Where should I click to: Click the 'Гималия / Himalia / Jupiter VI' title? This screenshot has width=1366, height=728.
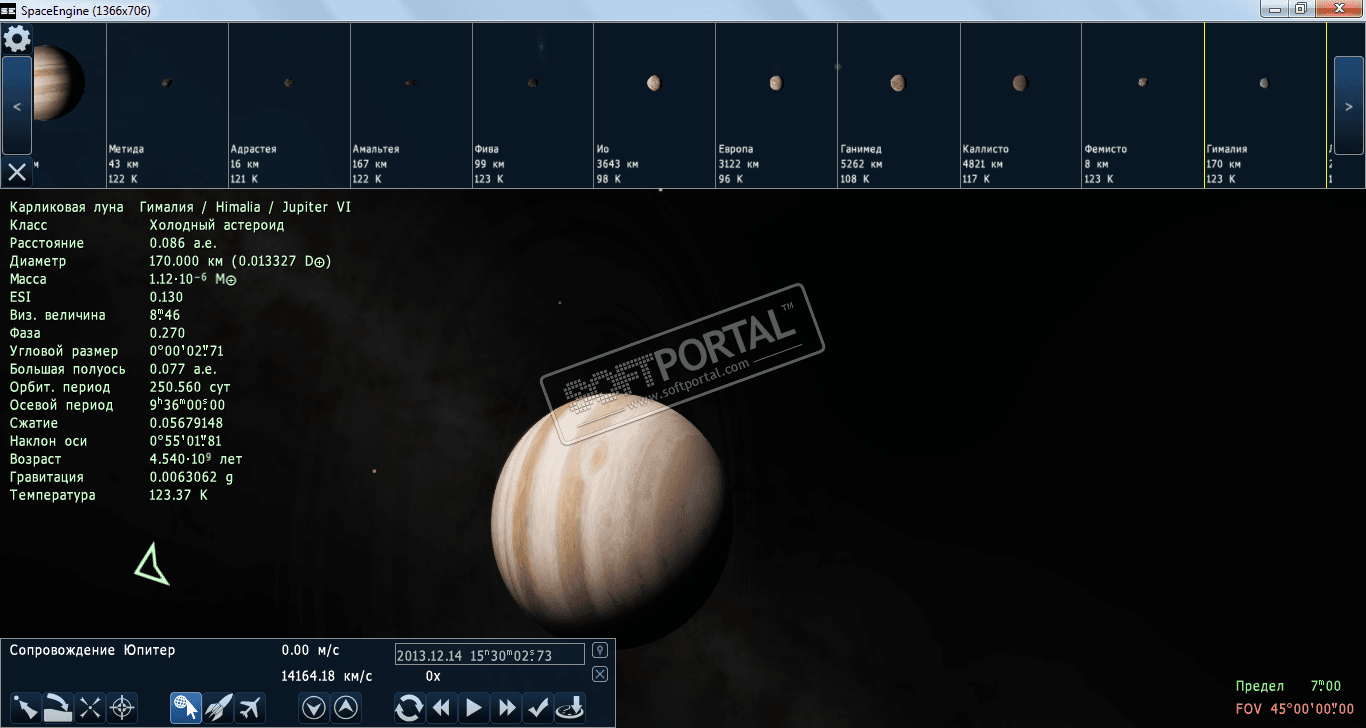(245, 207)
